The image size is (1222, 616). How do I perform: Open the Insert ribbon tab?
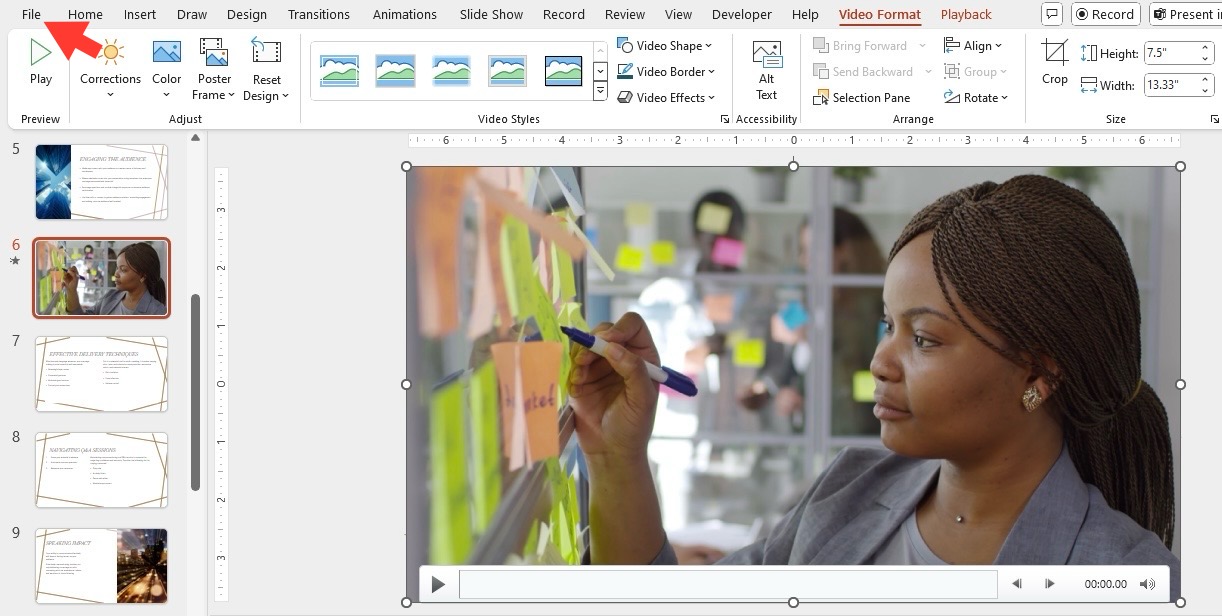click(140, 14)
